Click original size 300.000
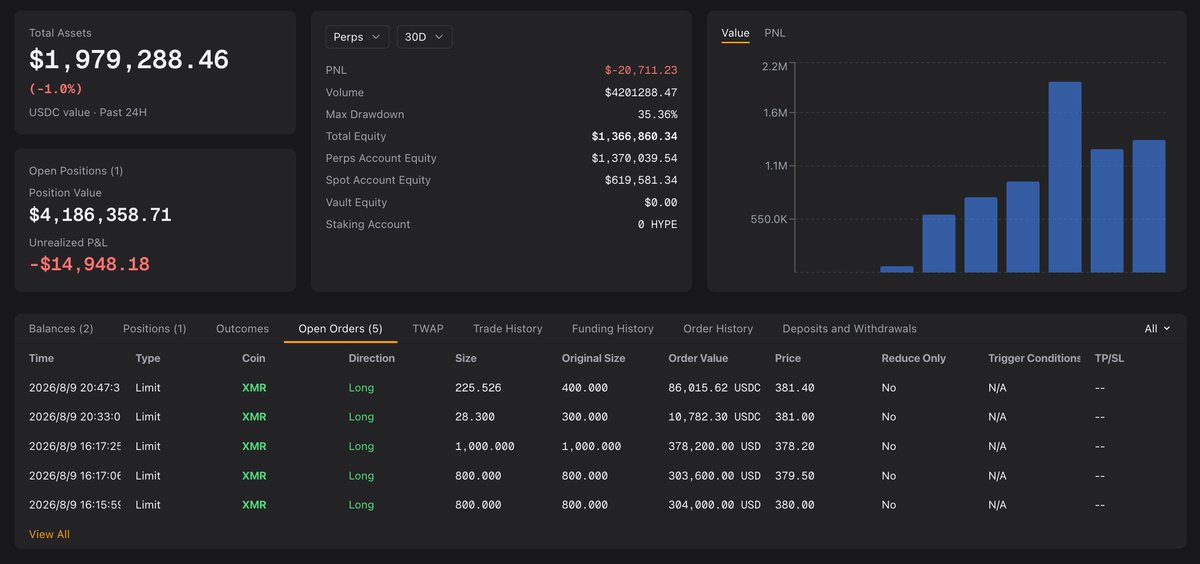1200x564 pixels. pos(585,416)
